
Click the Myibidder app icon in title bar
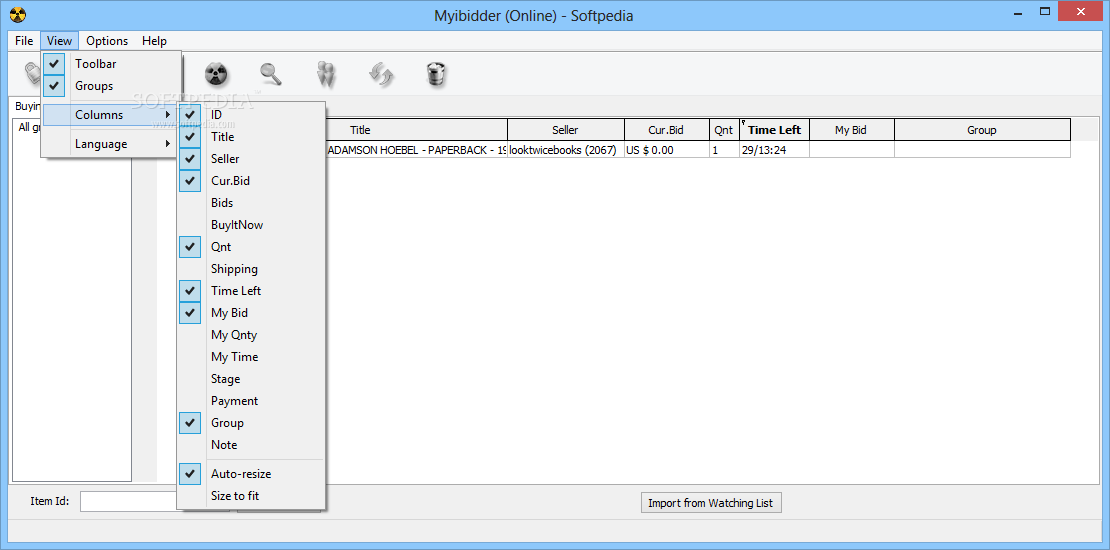point(17,15)
